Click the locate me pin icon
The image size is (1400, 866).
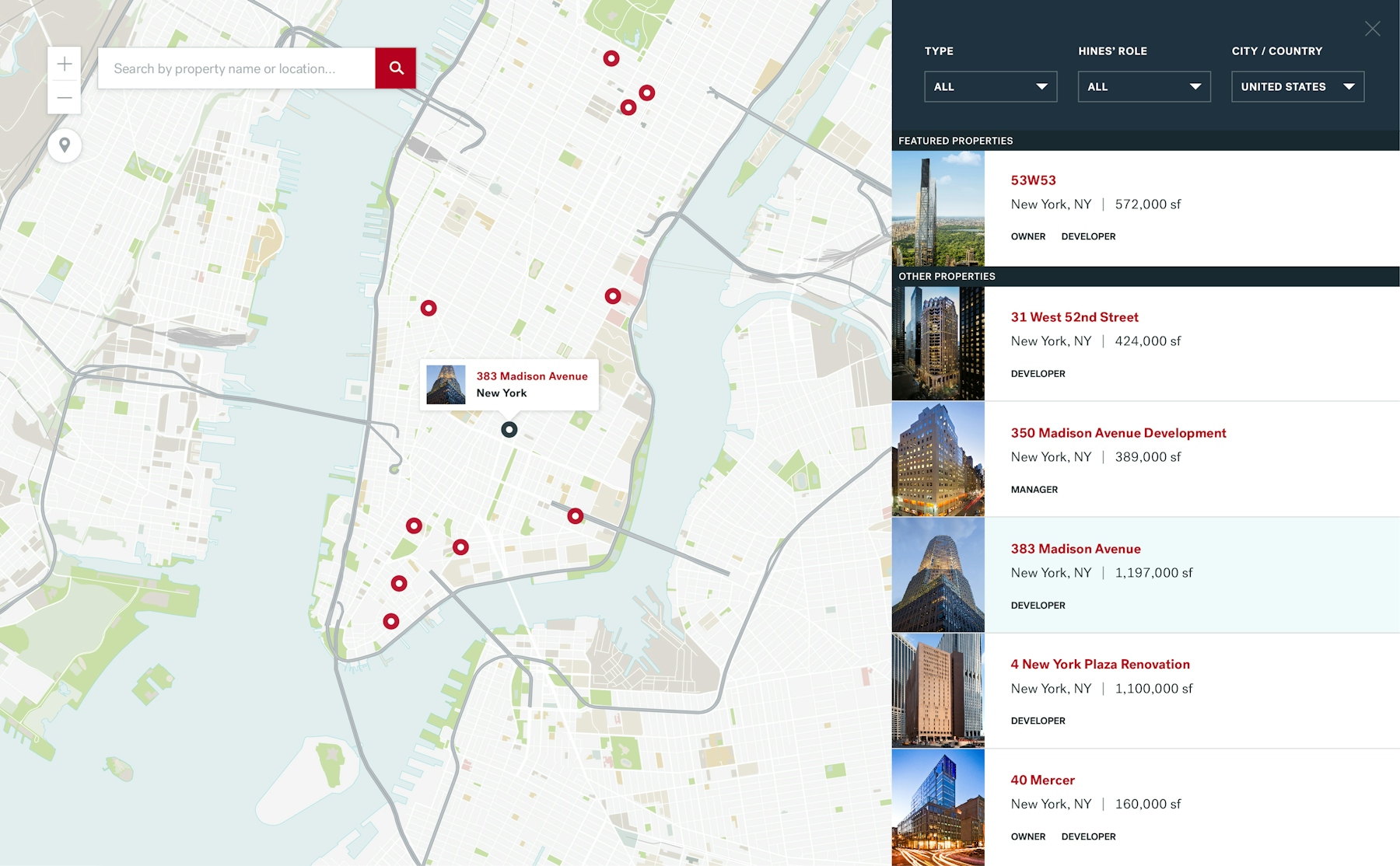65,145
